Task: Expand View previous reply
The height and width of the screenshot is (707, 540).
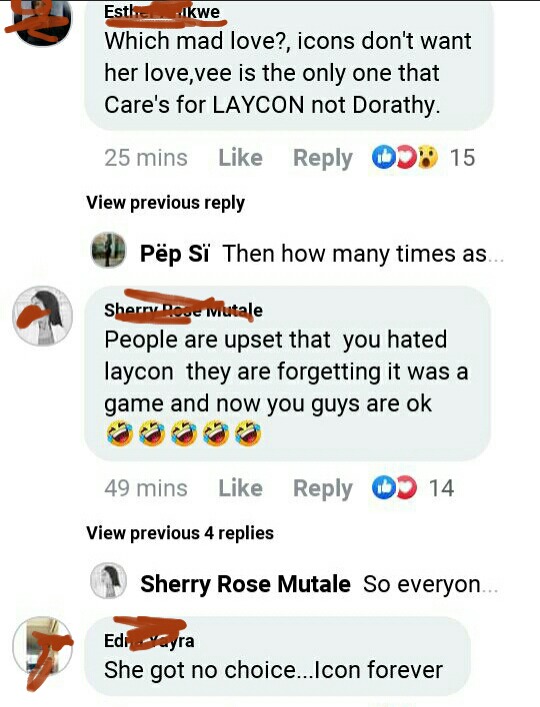Action: [165, 202]
